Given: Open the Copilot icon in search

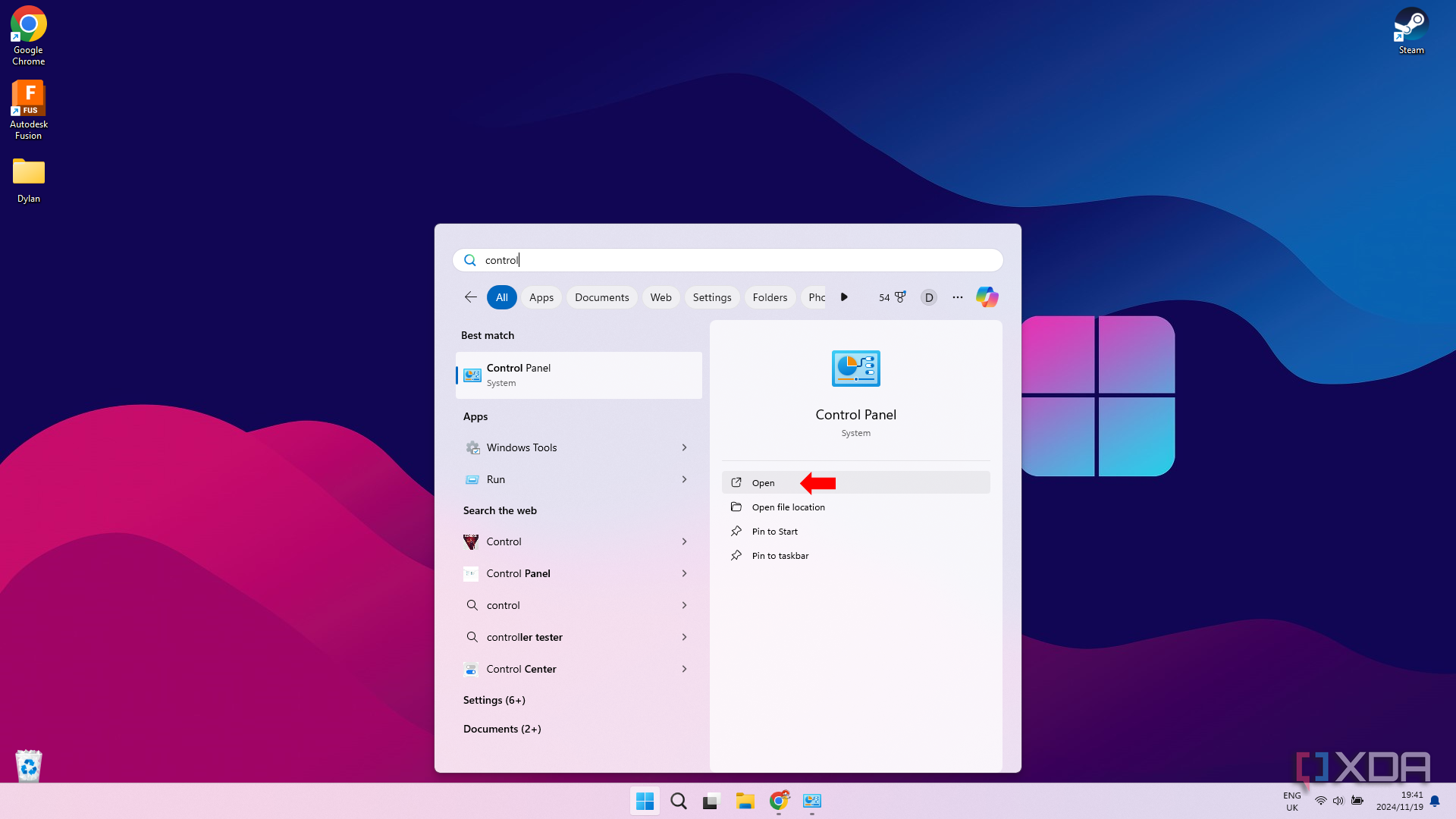Looking at the screenshot, I should [x=987, y=297].
